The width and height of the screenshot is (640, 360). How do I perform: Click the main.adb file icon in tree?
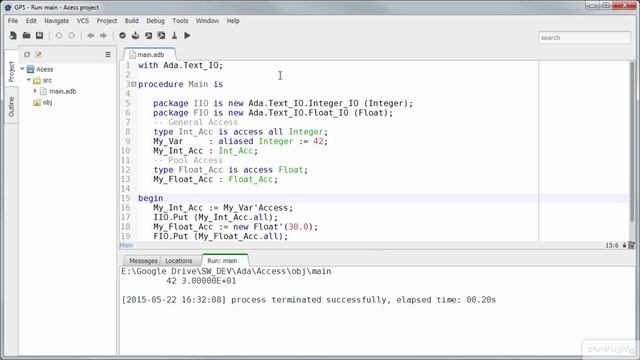(x=43, y=91)
